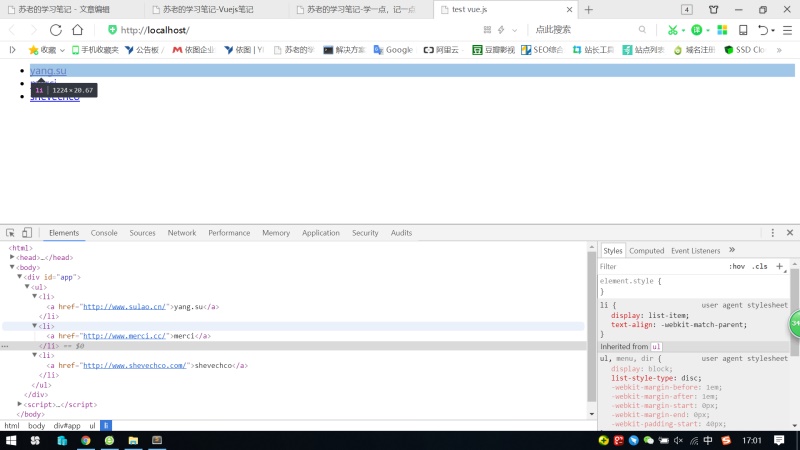Viewport: 800px width, 450px height.
Task: Collapse the li containing shevechco link
Action: pyautogui.click(x=35, y=355)
